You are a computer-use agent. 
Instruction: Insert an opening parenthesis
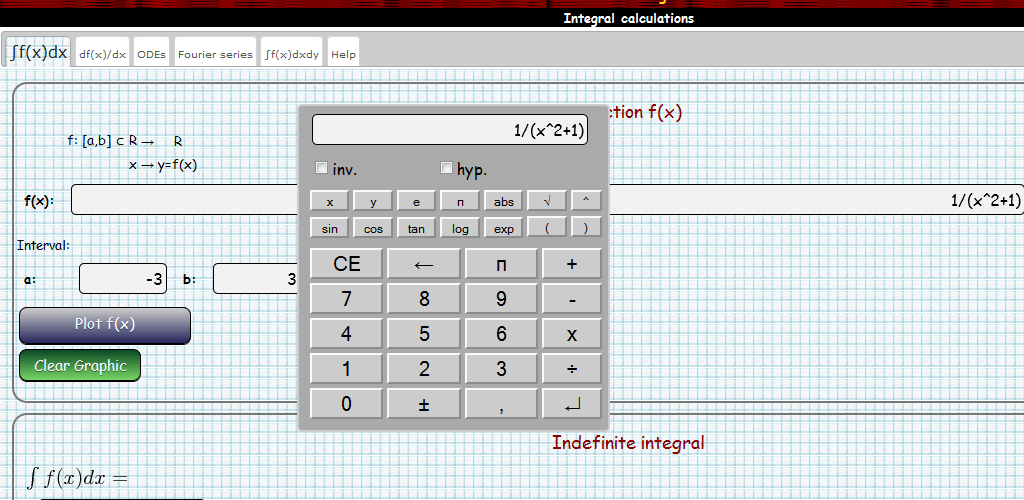click(547, 228)
